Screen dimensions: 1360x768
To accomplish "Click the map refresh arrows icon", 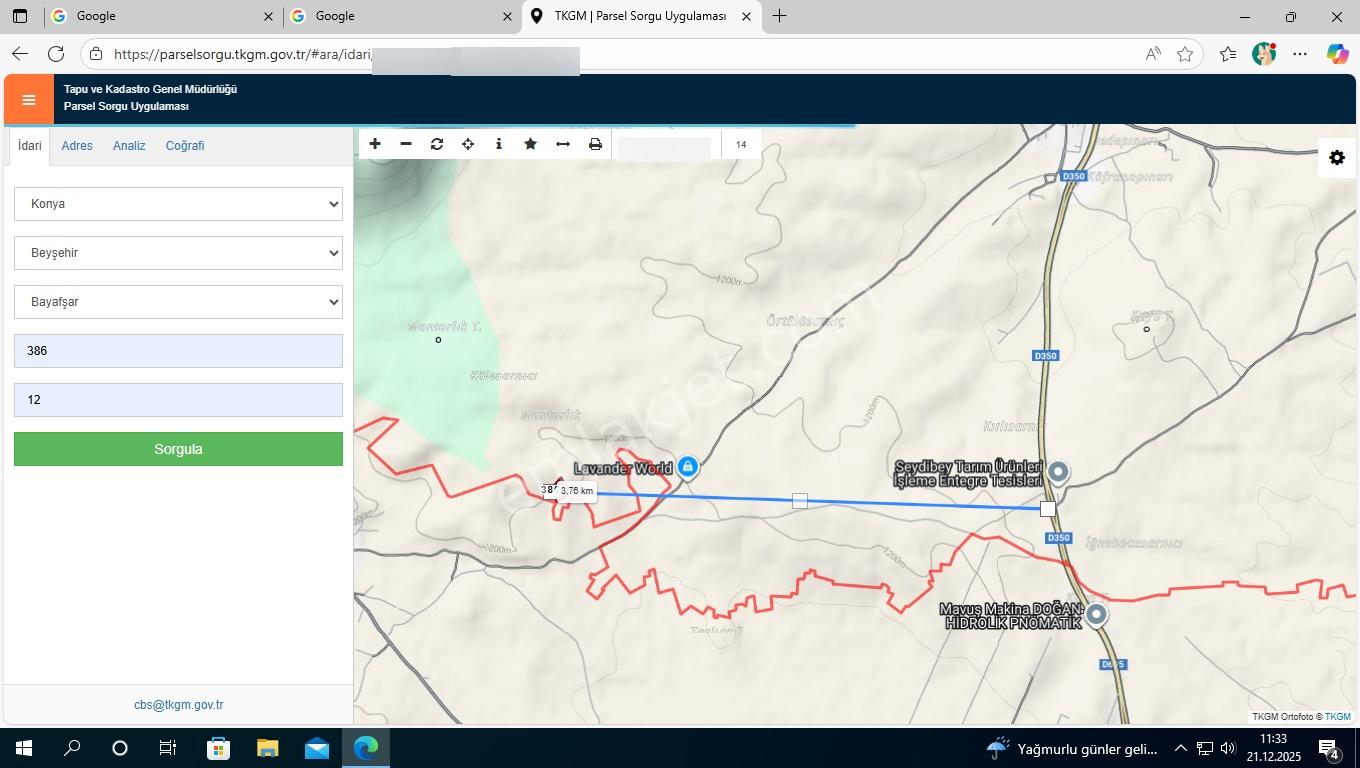I will click(x=437, y=144).
